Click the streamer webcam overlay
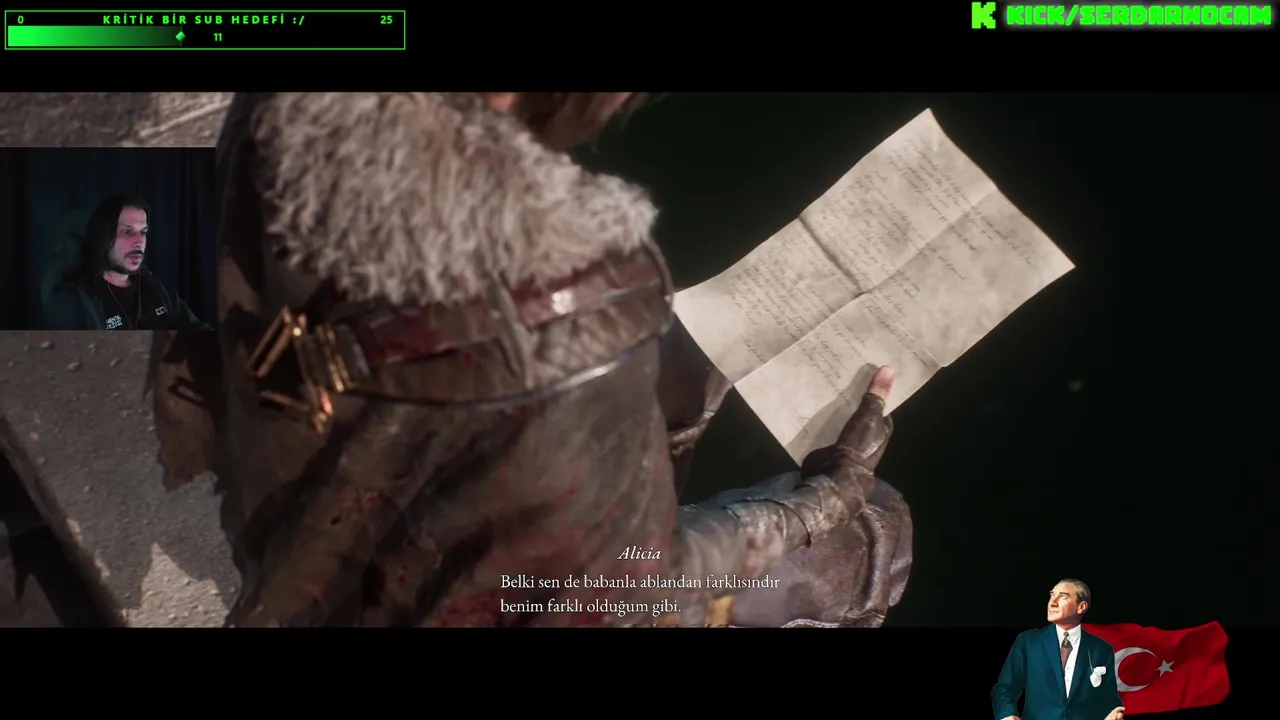1280x720 pixels. tap(108, 239)
